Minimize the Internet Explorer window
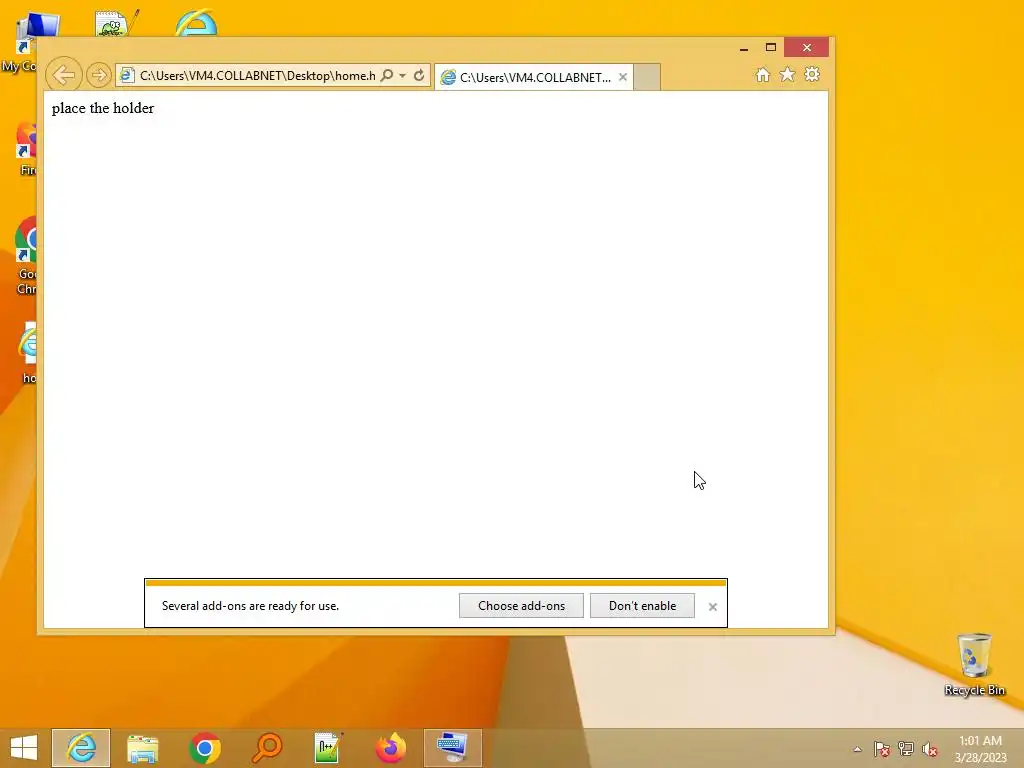Image resolution: width=1024 pixels, height=768 pixels. [744, 48]
